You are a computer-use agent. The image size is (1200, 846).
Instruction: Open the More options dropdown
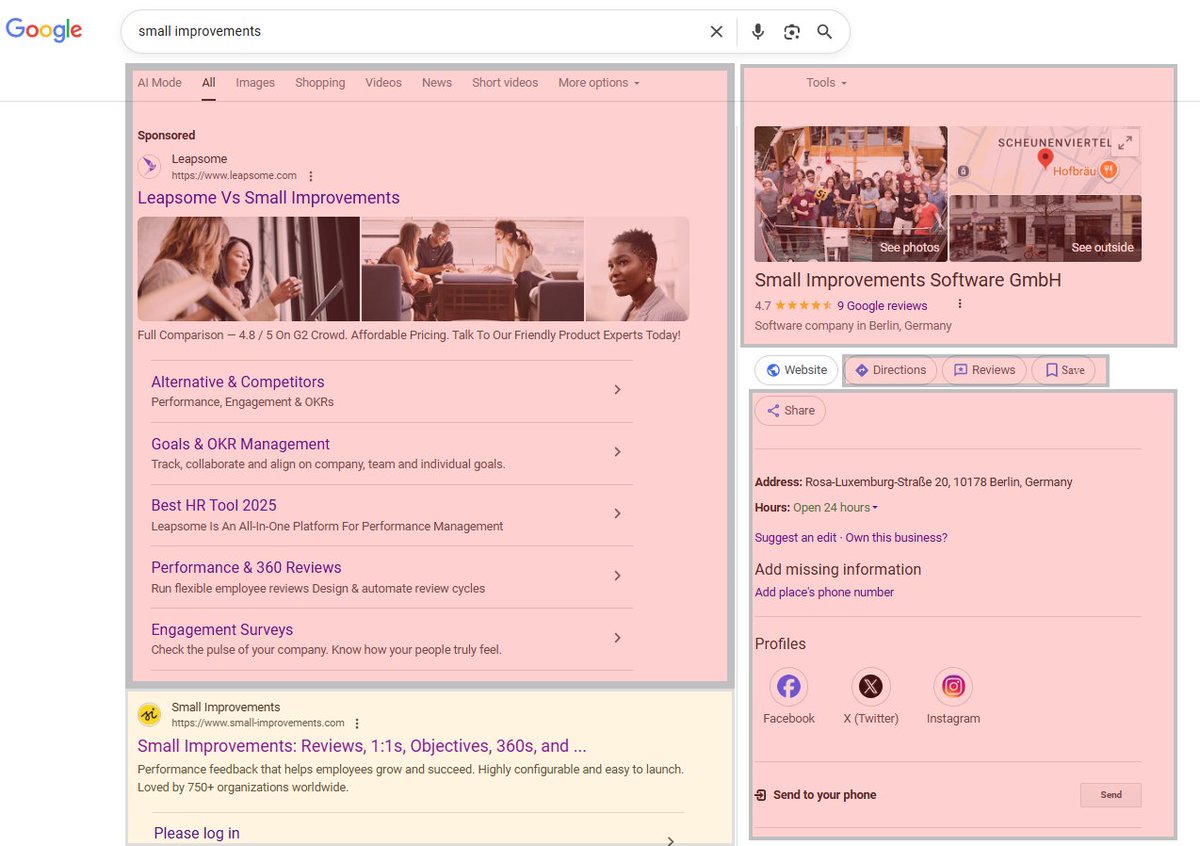point(599,83)
